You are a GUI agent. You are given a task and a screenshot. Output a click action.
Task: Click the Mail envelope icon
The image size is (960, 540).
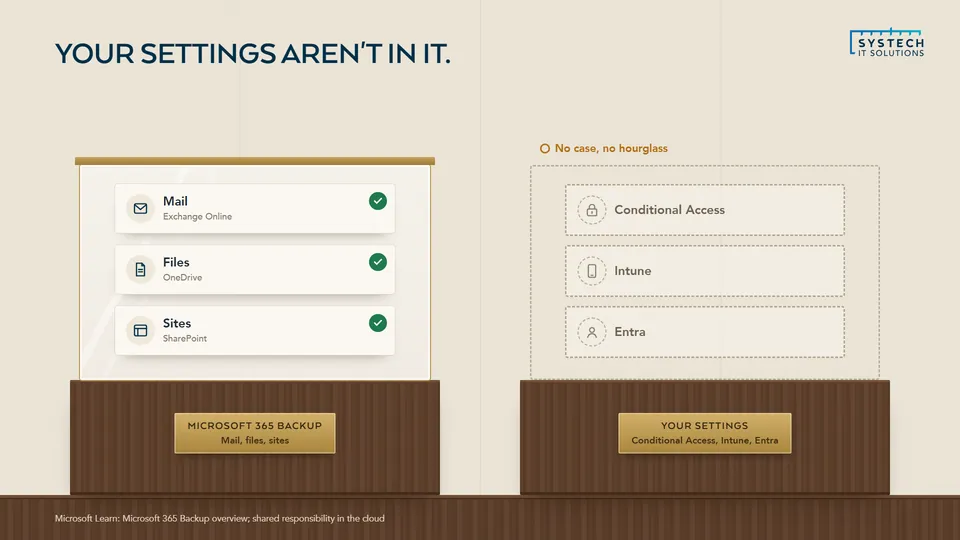[140, 208]
